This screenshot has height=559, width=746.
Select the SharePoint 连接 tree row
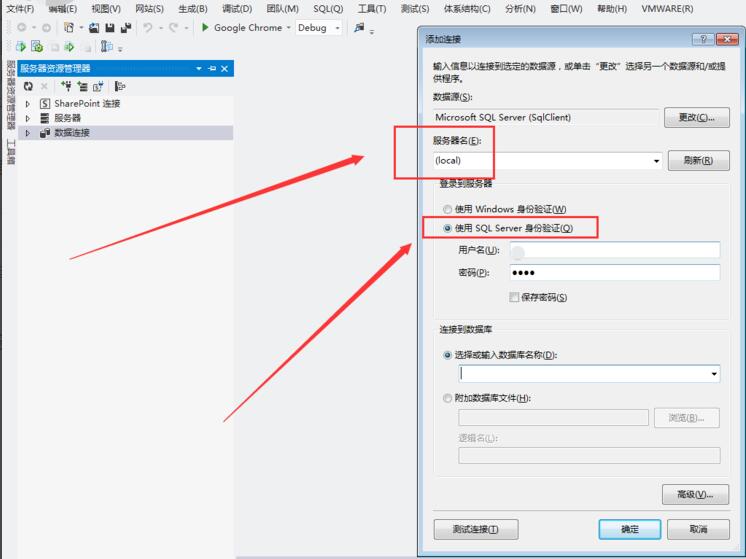pos(126,104)
